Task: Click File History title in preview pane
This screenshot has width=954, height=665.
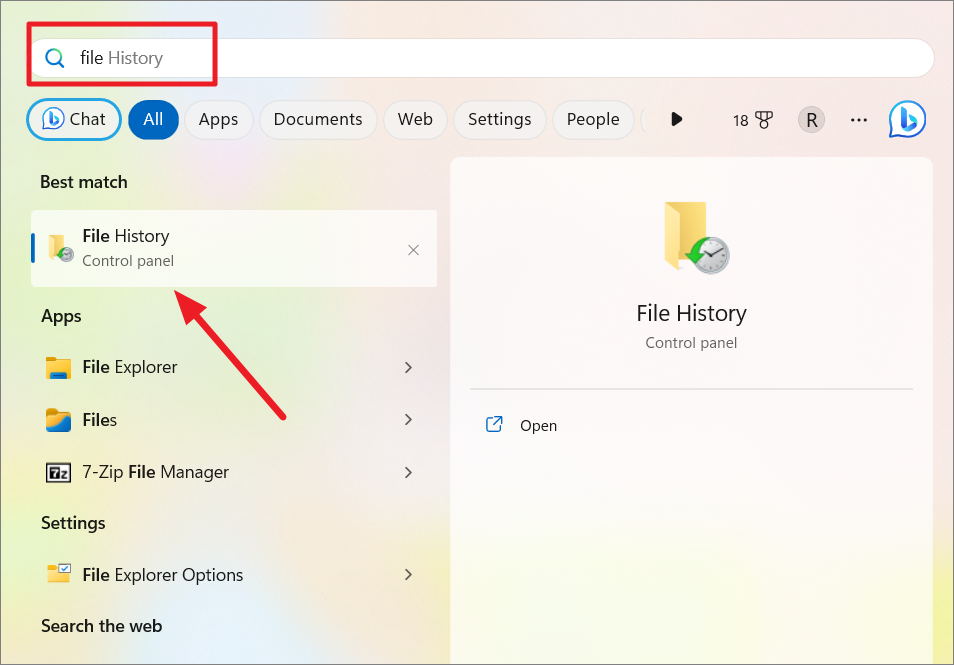Action: 691,313
